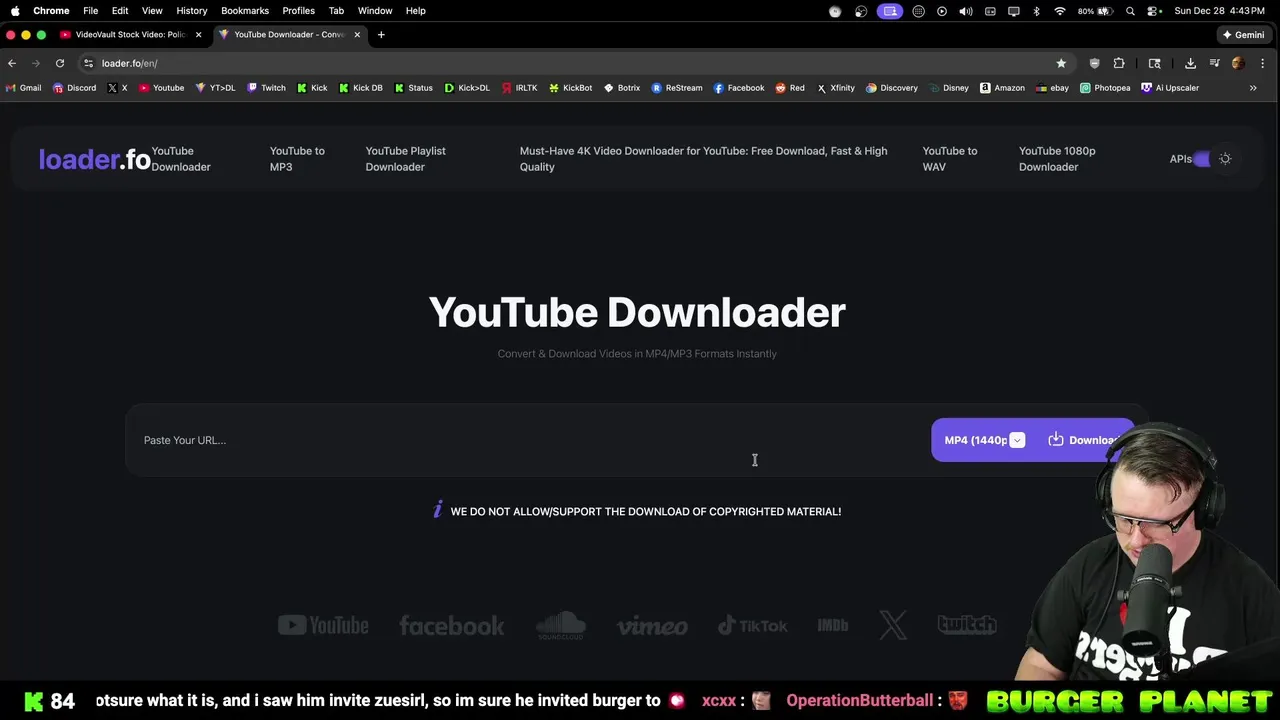Open the Window menu
Viewport: 1280px width, 720px height.
pyautogui.click(x=375, y=11)
